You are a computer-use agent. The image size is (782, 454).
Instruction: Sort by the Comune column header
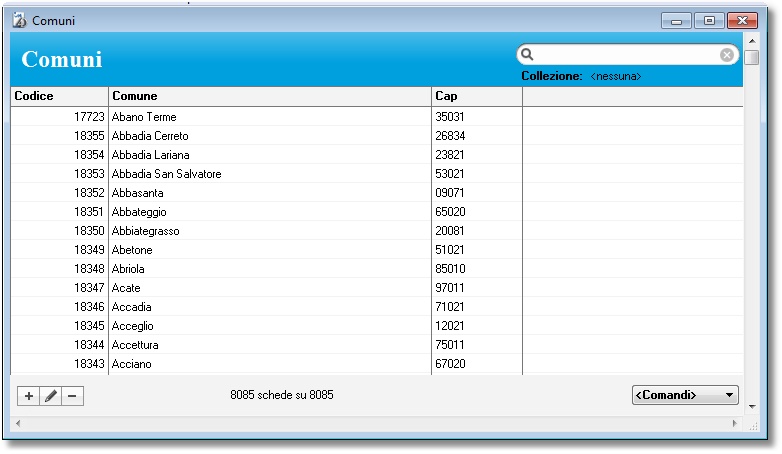[x=270, y=96]
